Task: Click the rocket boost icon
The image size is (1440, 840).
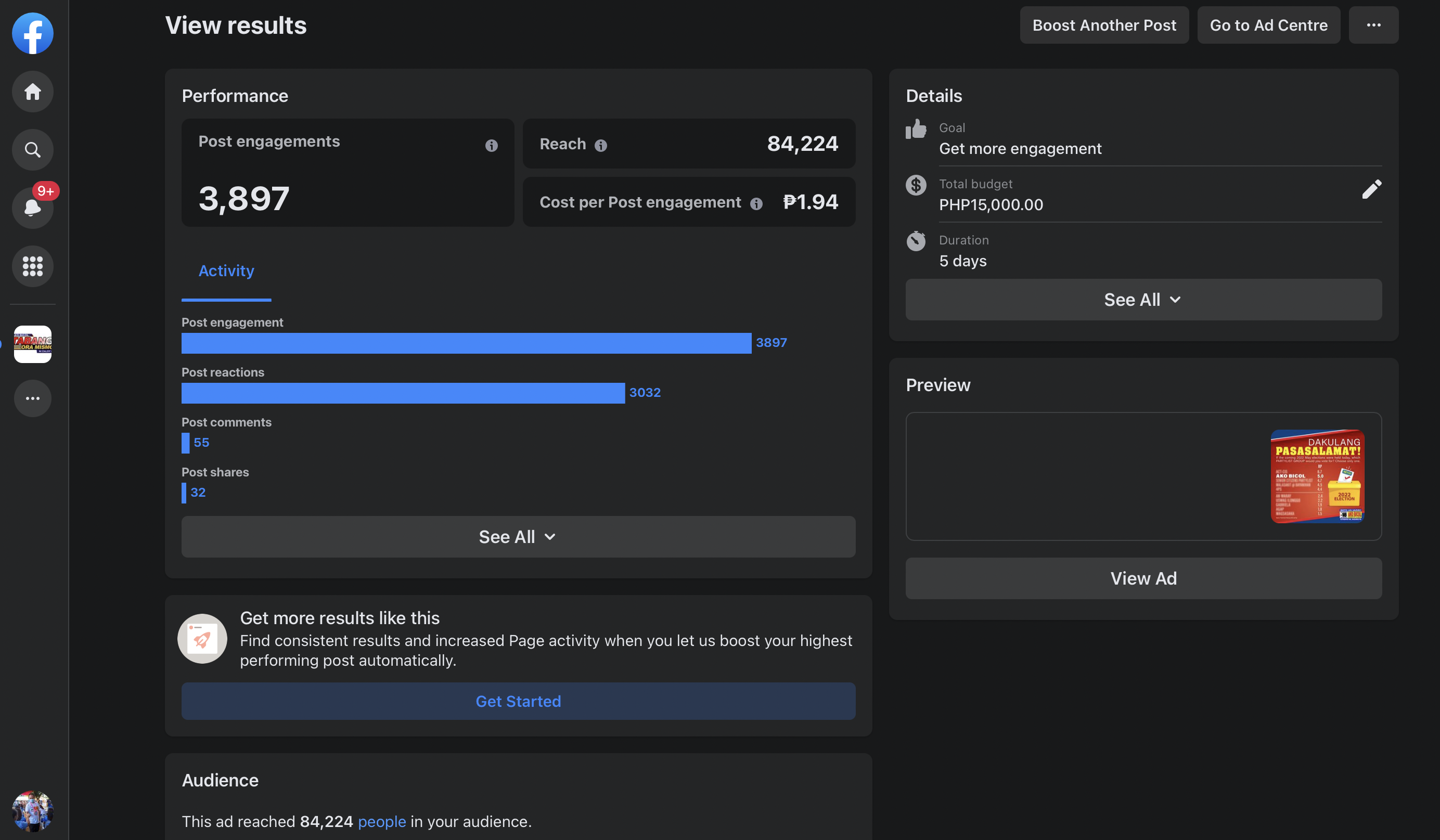Action: [x=202, y=639]
